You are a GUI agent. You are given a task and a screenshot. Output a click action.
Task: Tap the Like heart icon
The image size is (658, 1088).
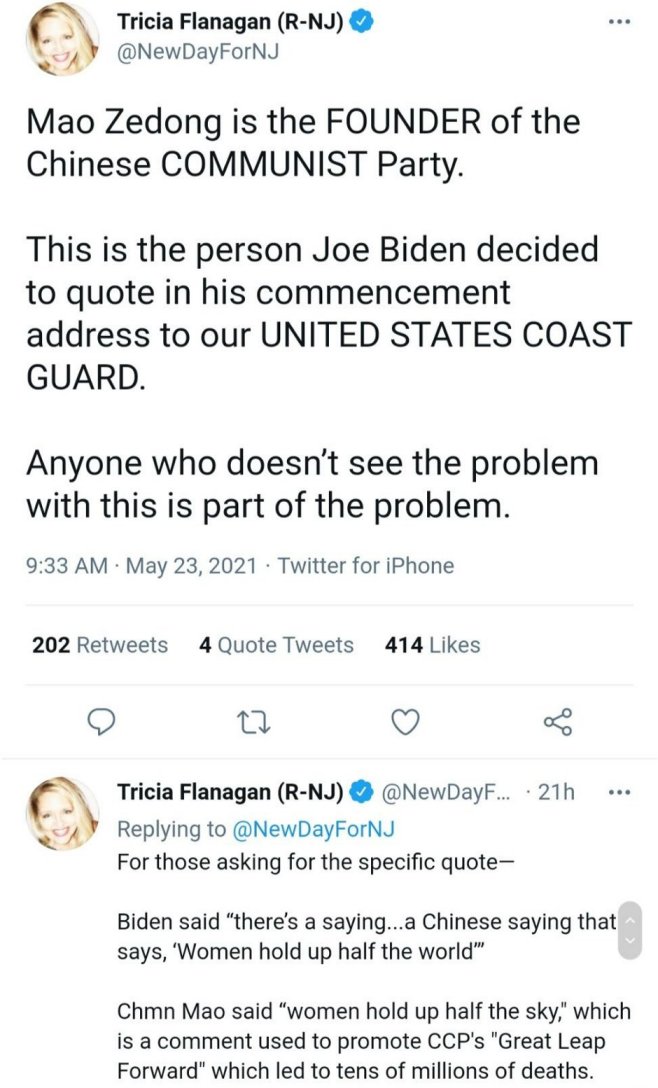coord(405,722)
